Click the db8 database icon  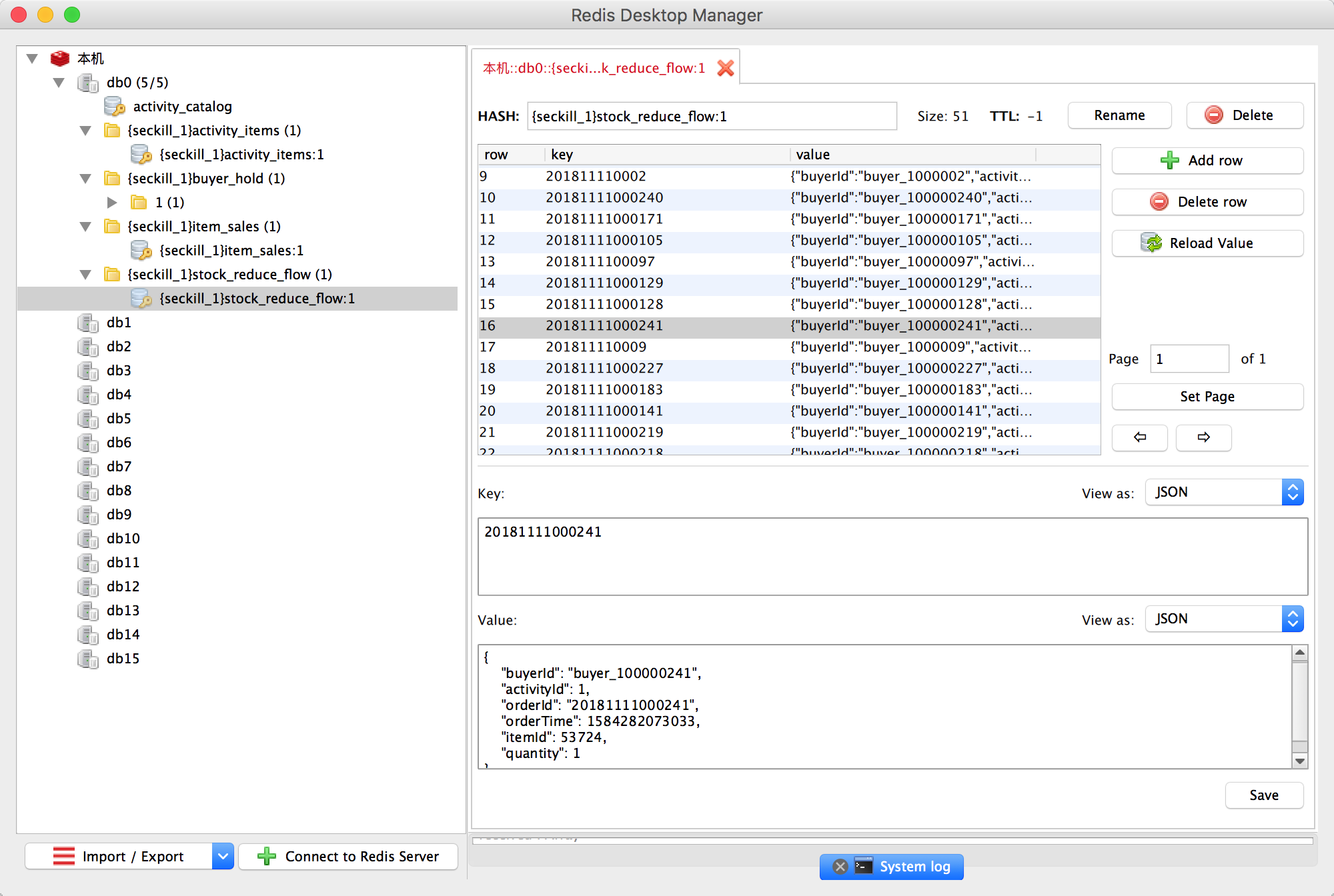(x=88, y=491)
